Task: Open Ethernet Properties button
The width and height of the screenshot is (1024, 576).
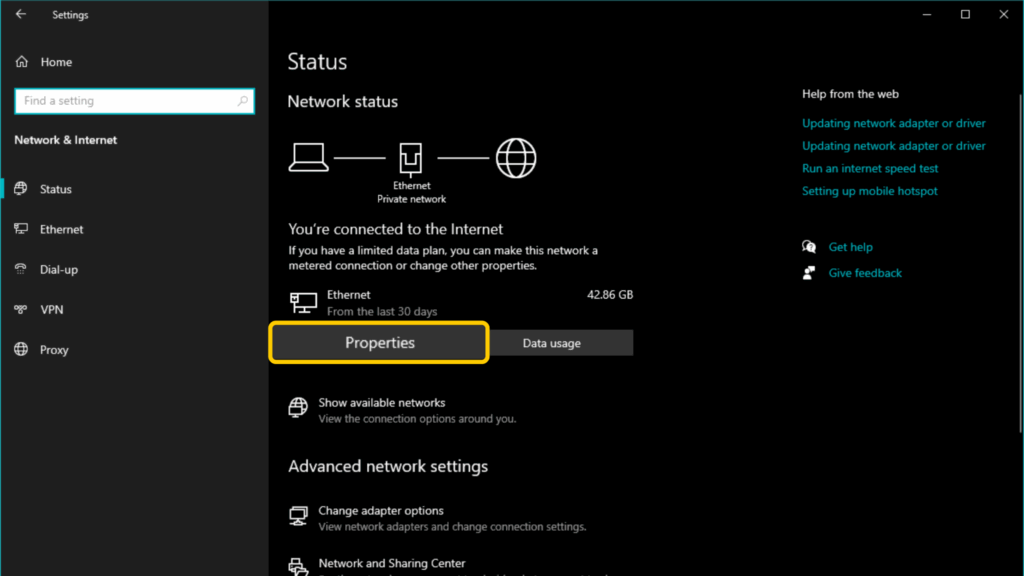Action: pyautogui.click(x=379, y=342)
